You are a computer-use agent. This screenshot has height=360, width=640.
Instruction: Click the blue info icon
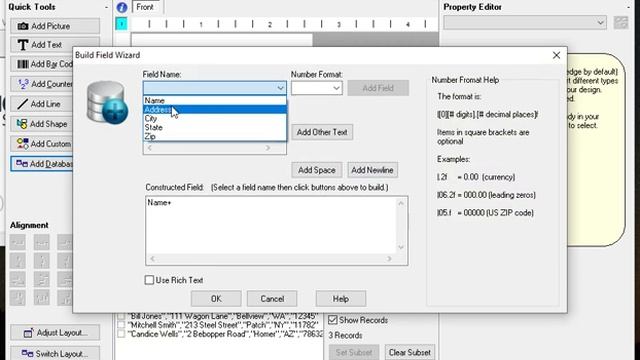122,7
